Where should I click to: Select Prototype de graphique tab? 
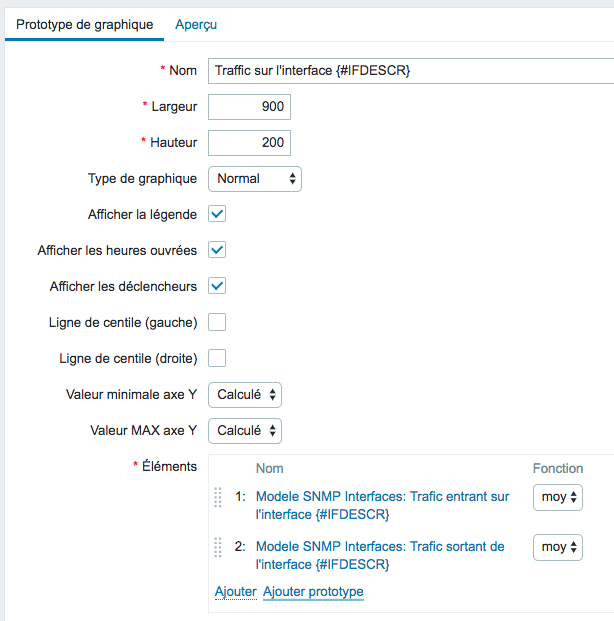click(84, 25)
